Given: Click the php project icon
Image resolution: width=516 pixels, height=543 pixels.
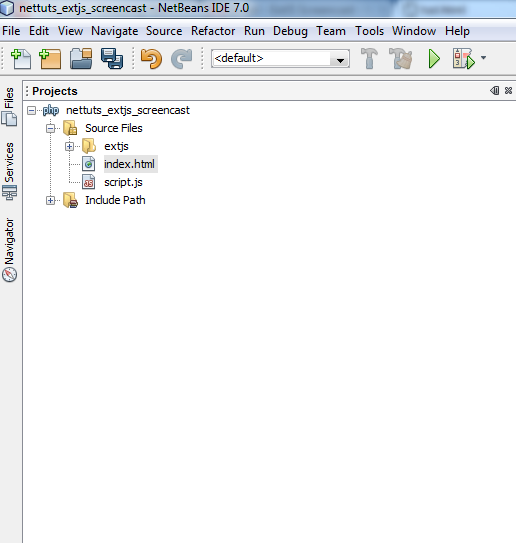Looking at the screenshot, I should click(51, 110).
